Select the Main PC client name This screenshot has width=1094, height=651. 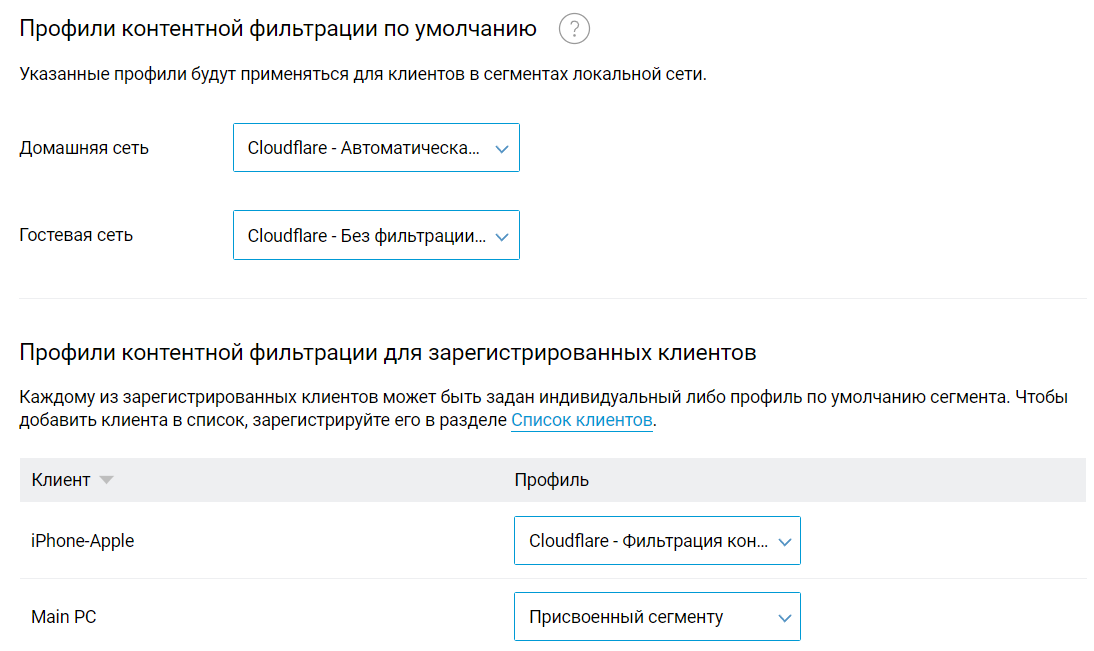click(x=64, y=617)
